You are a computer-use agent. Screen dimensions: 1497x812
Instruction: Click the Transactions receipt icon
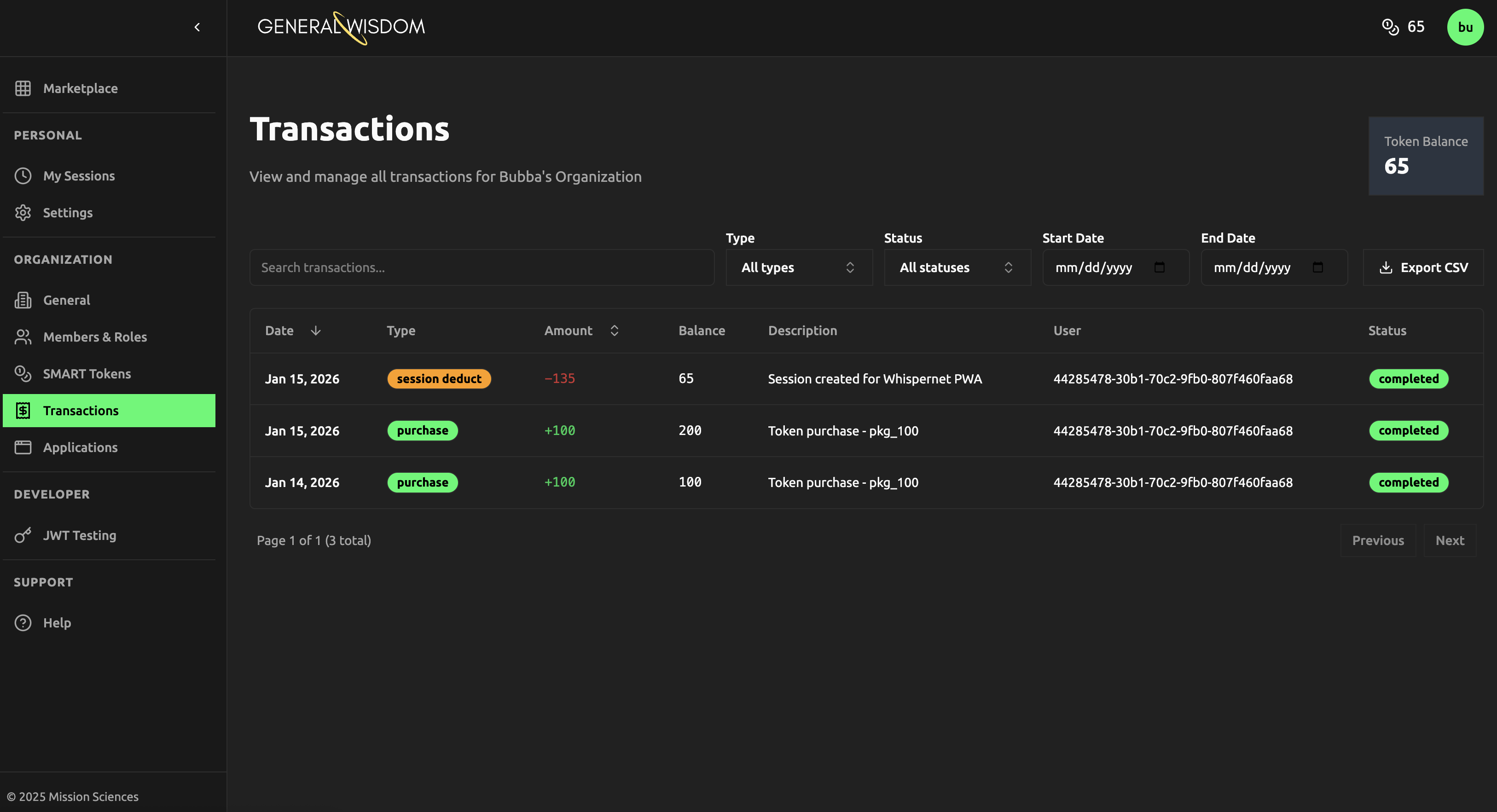(x=23, y=410)
